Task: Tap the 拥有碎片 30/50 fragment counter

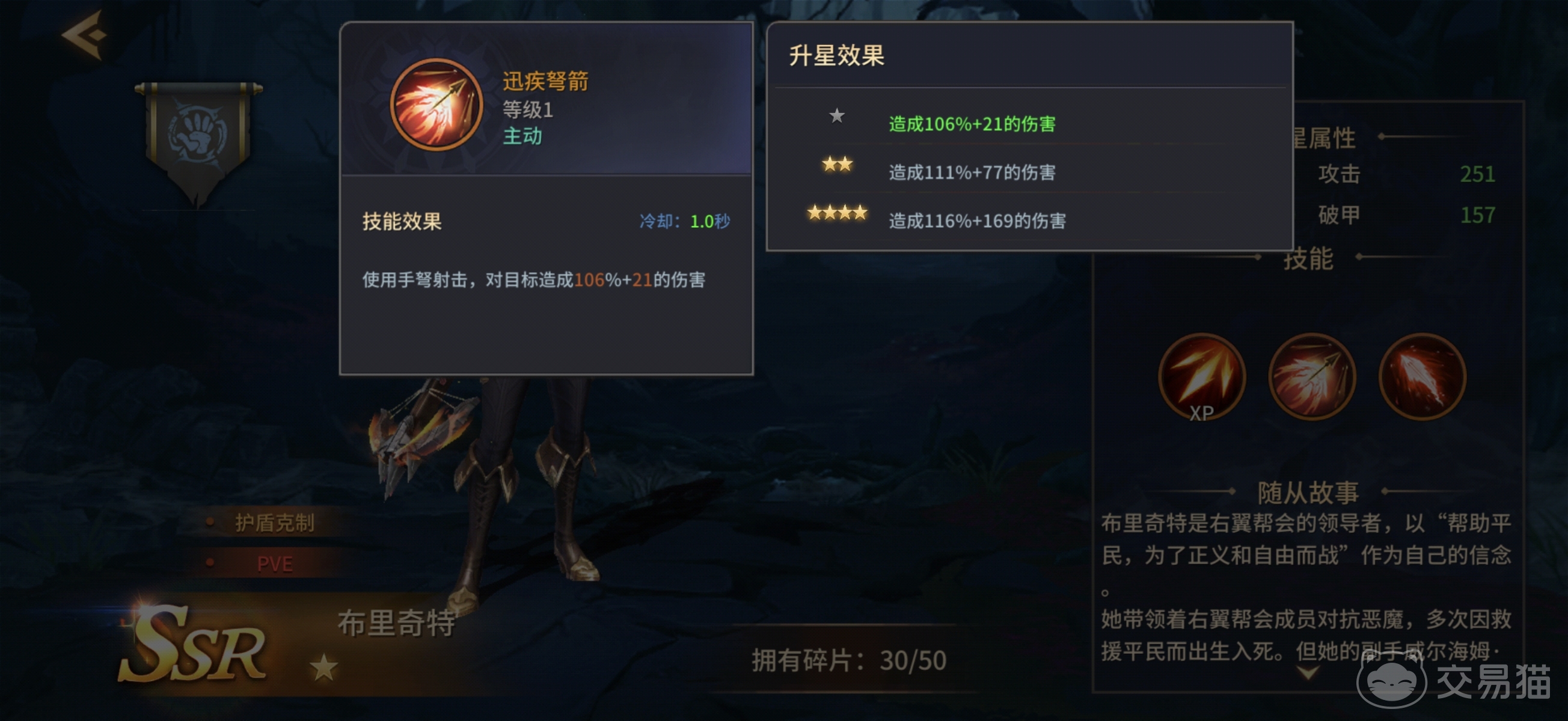Action: coord(848,661)
